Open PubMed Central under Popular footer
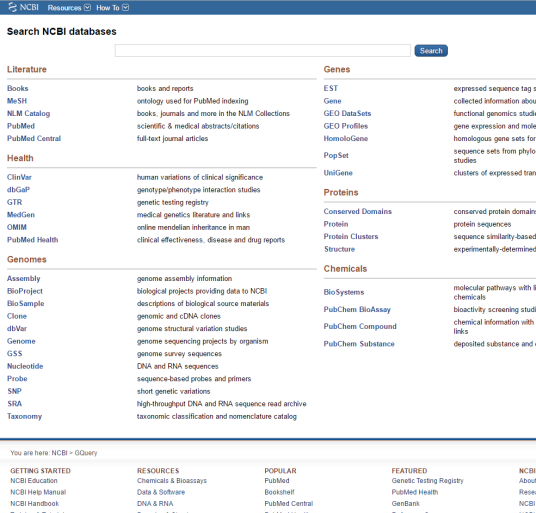Image resolution: width=536 pixels, height=513 pixels. (x=289, y=503)
